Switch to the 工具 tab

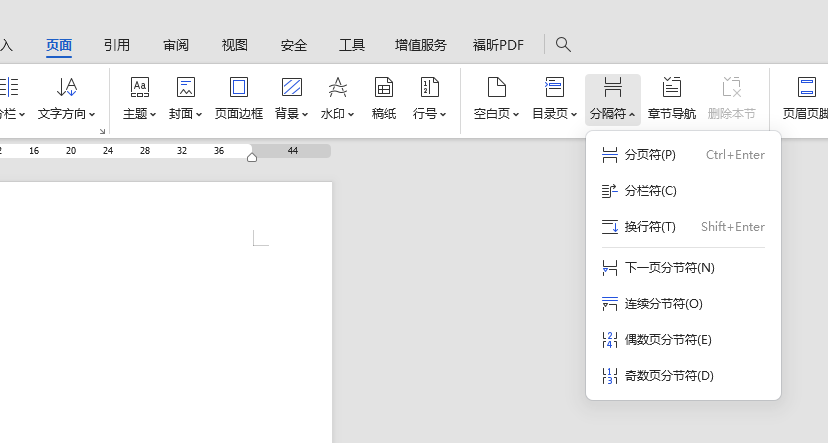(x=352, y=45)
